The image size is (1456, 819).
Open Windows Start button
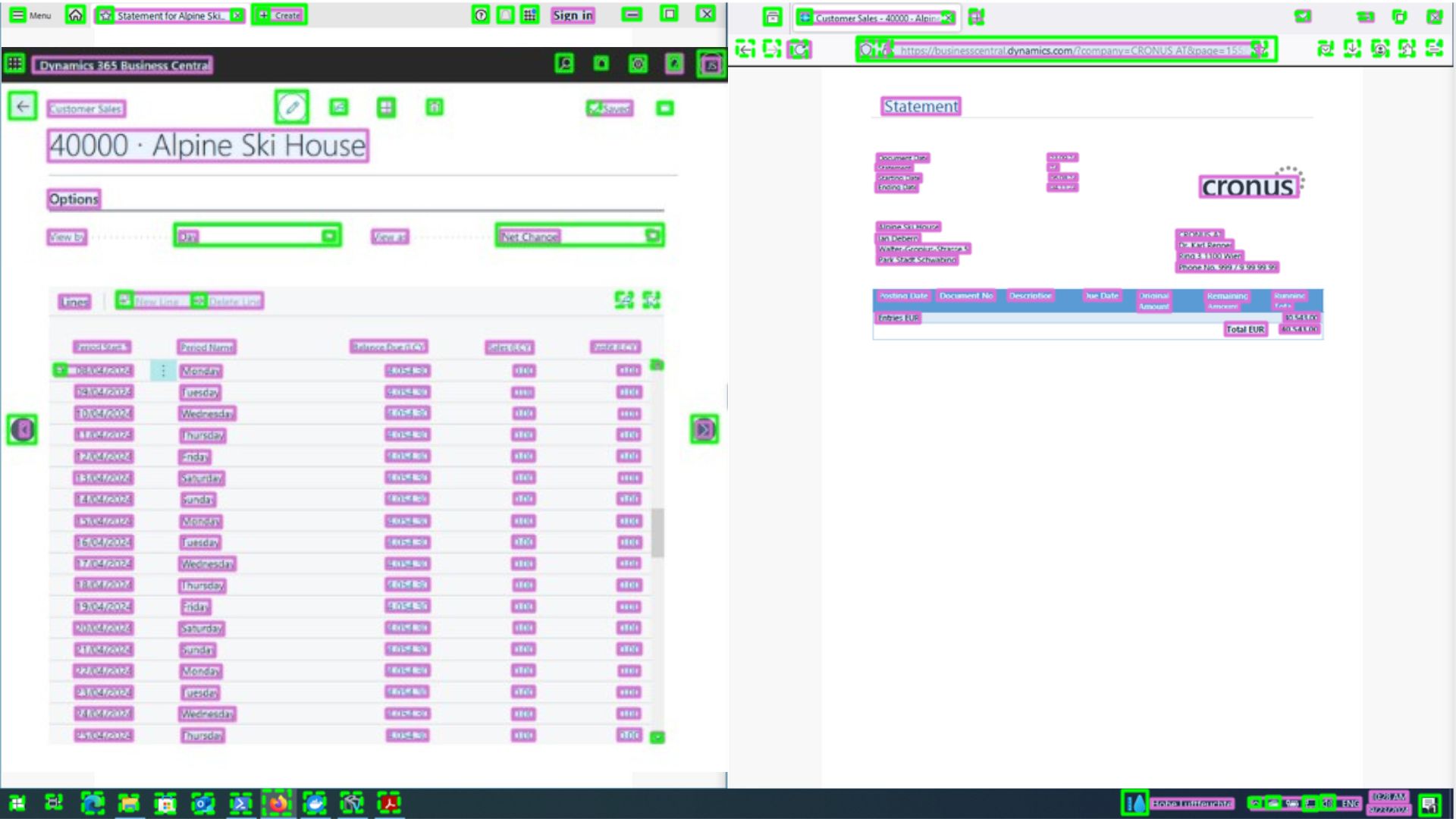click(x=17, y=803)
